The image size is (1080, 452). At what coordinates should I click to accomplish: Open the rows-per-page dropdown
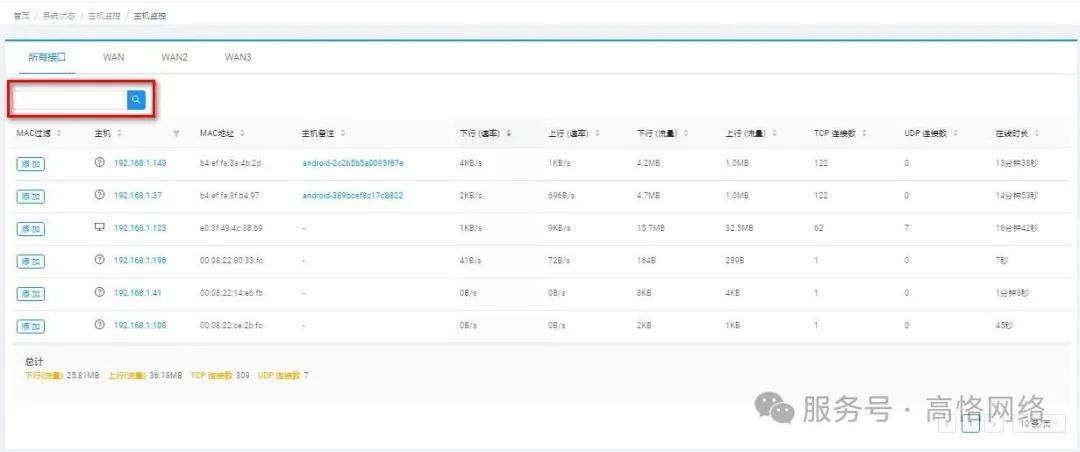point(1039,424)
